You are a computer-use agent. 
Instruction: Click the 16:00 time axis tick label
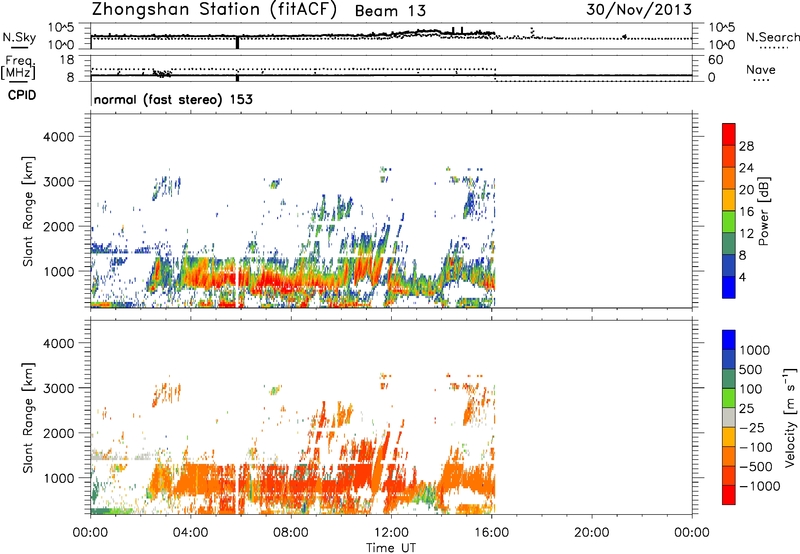pyautogui.click(x=491, y=533)
